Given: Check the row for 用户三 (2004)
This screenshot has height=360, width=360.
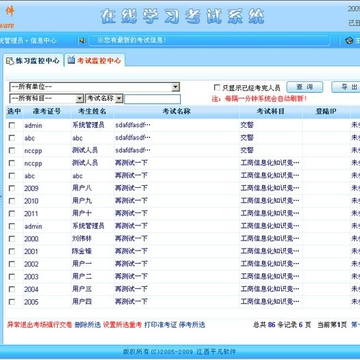Looking at the screenshot, I should click(x=12, y=289).
